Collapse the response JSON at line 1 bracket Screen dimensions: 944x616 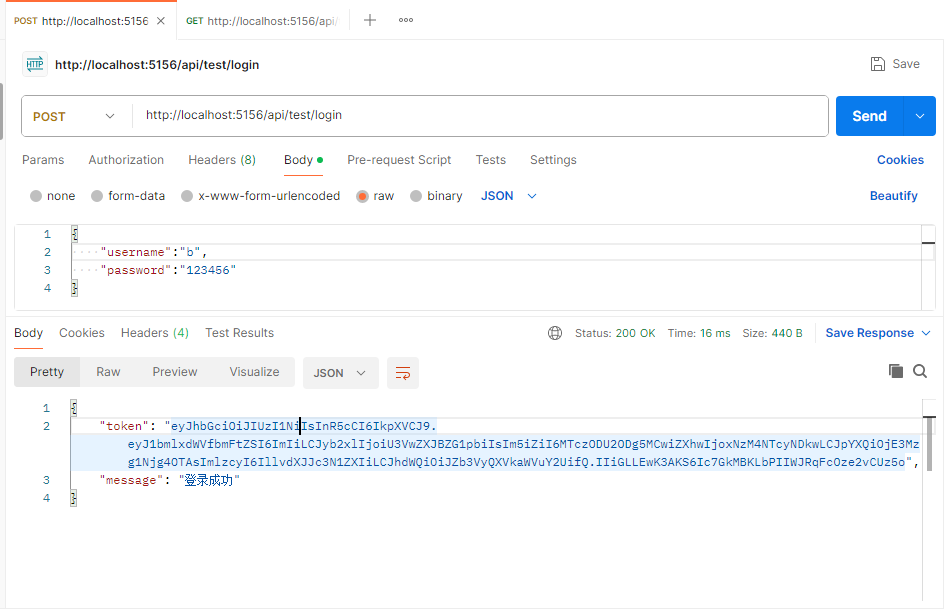pos(74,408)
